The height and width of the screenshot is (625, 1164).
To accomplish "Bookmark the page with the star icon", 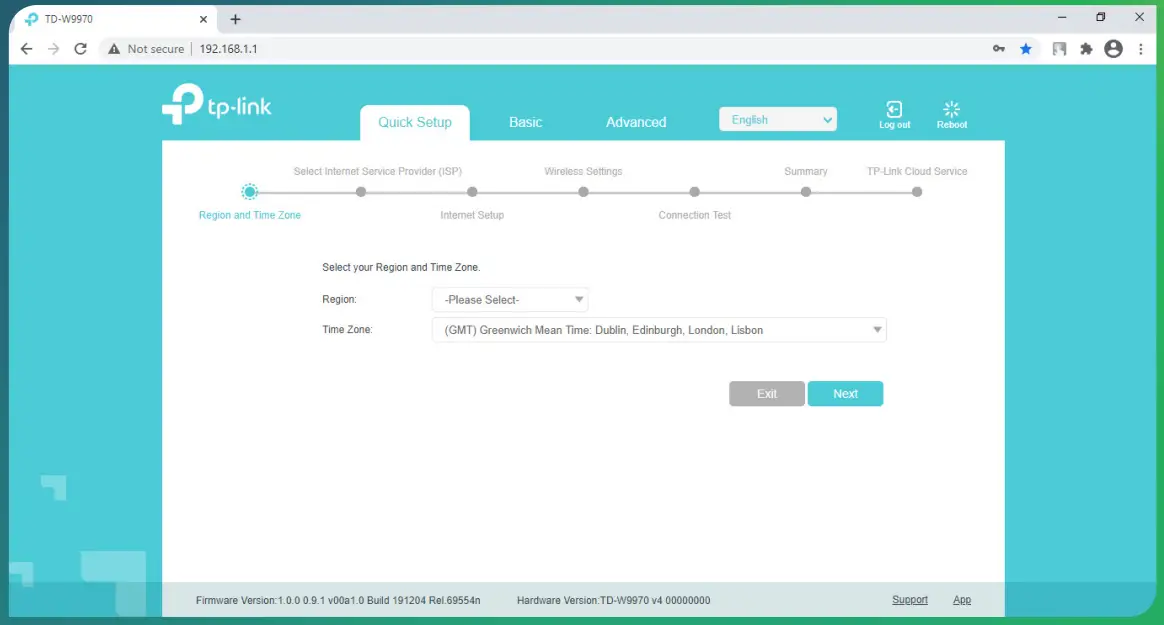I will 1026,48.
